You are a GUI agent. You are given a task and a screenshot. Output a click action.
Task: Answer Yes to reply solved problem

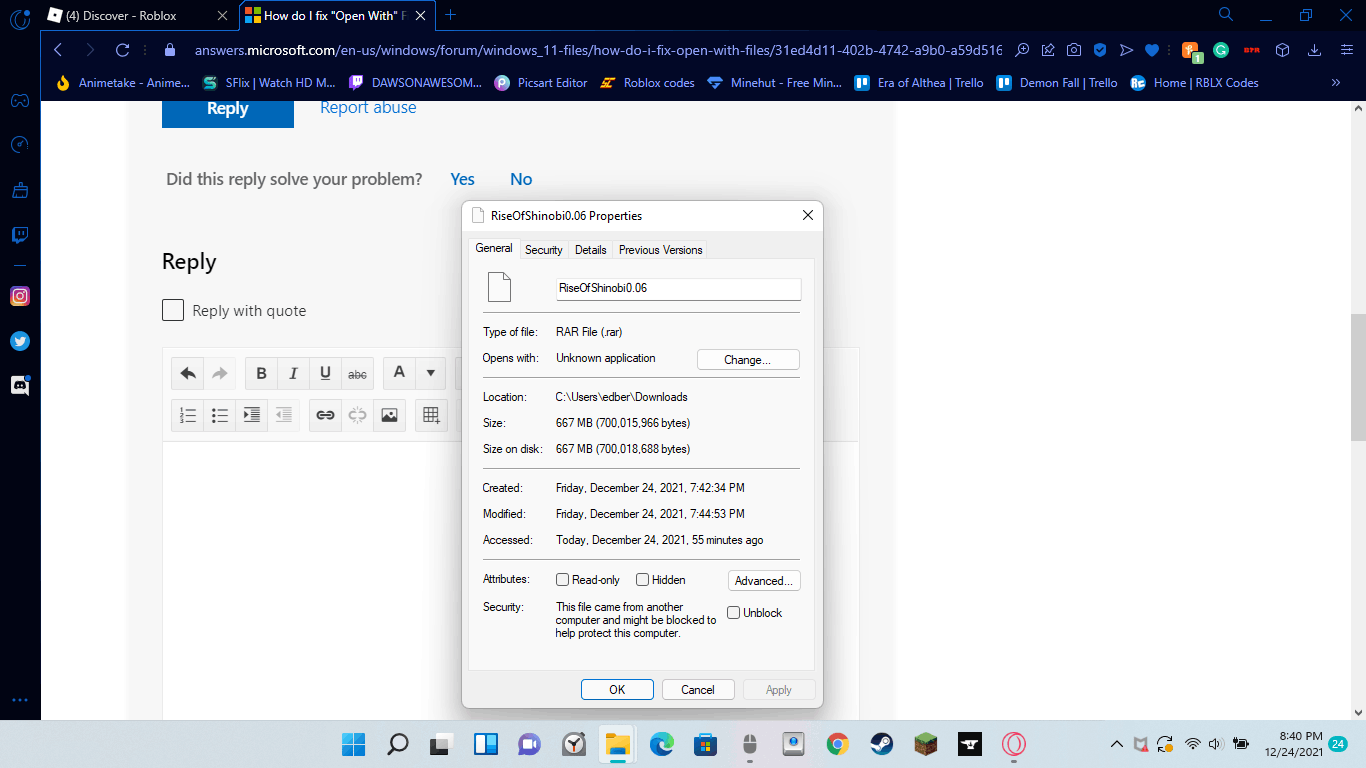click(x=462, y=179)
